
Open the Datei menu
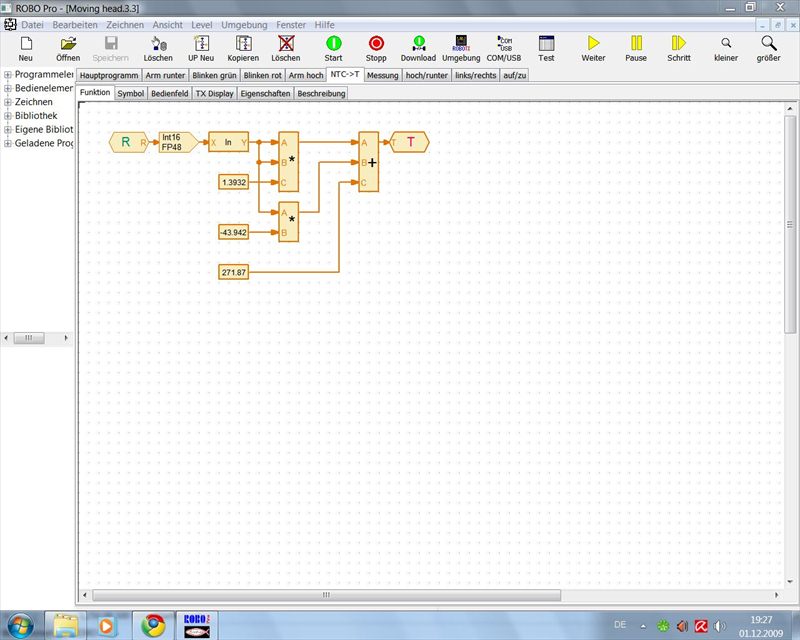32,24
